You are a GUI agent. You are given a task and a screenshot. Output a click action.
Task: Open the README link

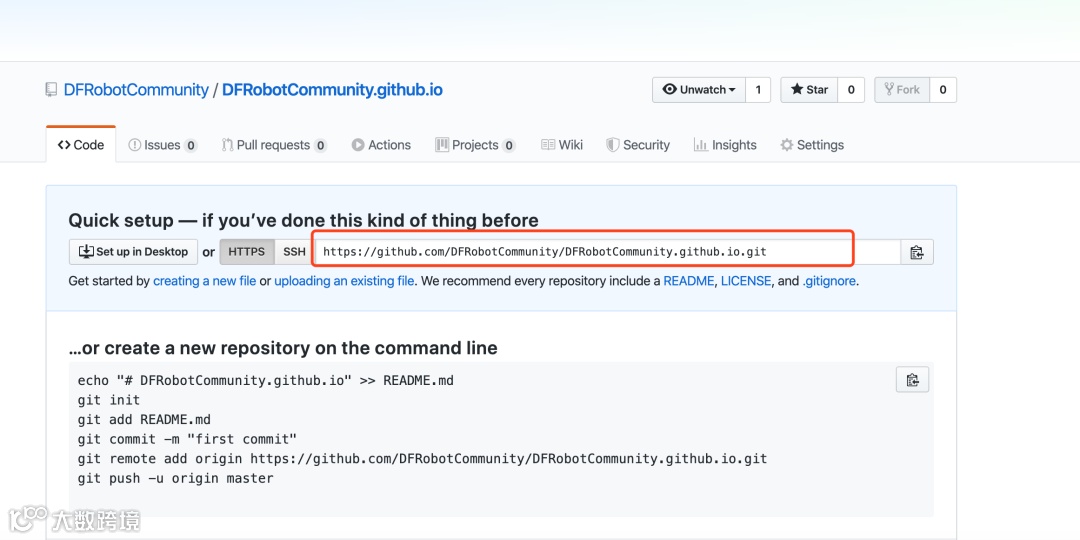coord(689,281)
